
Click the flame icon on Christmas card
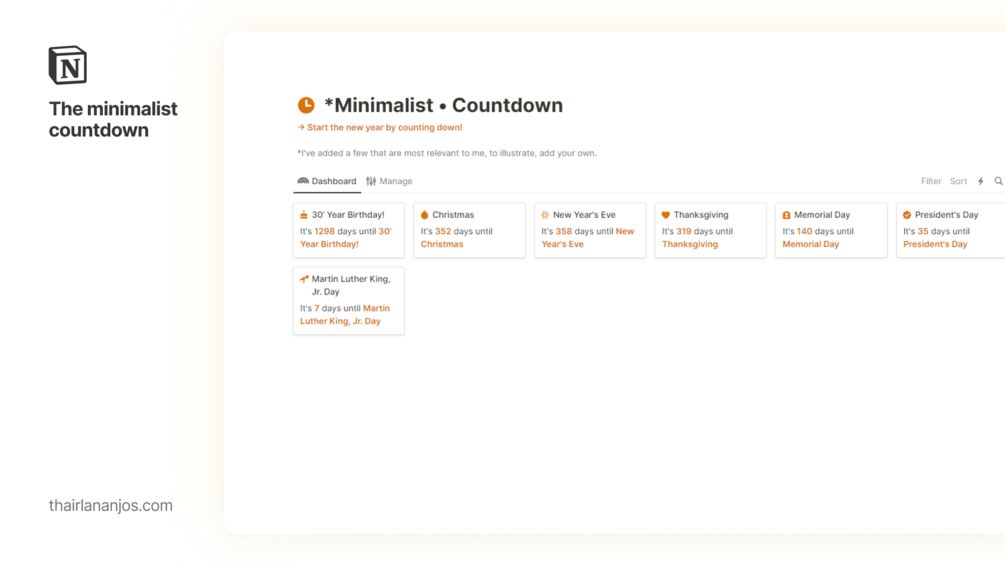(x=424, y=215)
